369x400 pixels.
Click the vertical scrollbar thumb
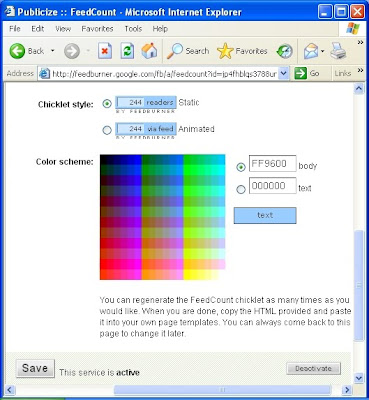click(x=359, y=285)
